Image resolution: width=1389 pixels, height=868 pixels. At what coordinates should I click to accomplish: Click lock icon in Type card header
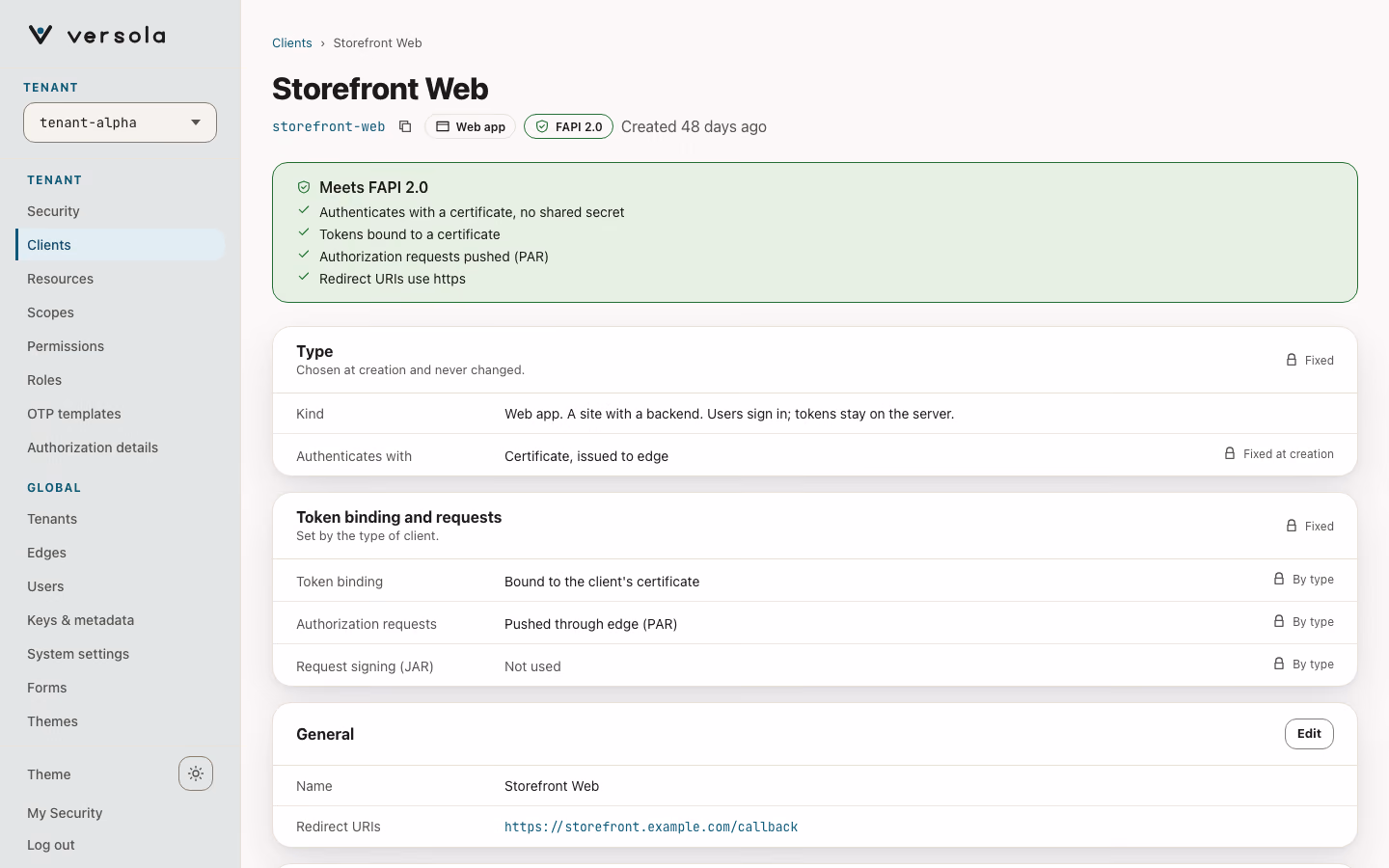click(1292, 360)
